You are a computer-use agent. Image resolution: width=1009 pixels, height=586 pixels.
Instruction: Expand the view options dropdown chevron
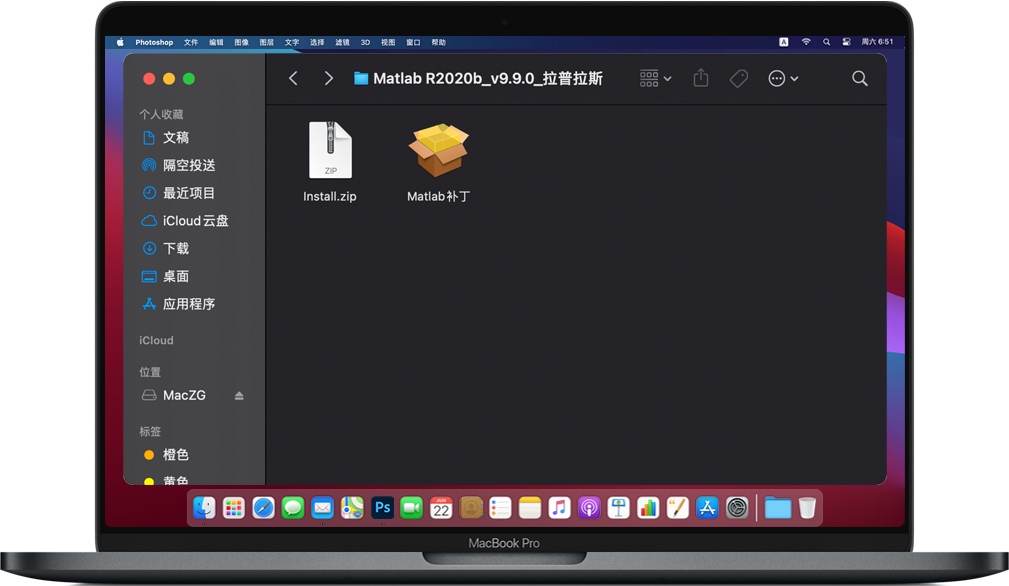pyautogui.click(x=666, y=77)
